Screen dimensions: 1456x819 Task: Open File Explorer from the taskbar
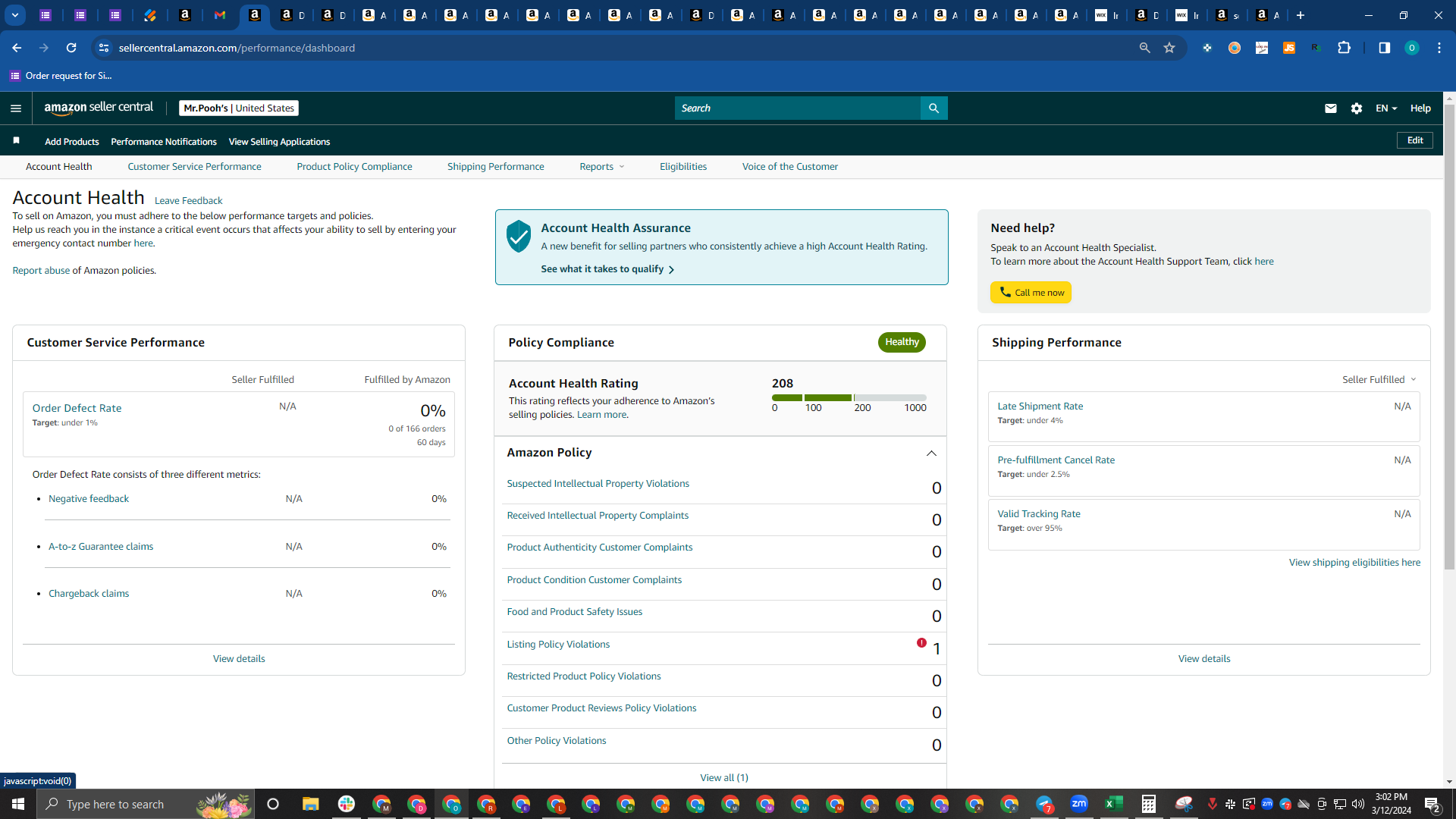pyautogui.click(x=310, y=804)
